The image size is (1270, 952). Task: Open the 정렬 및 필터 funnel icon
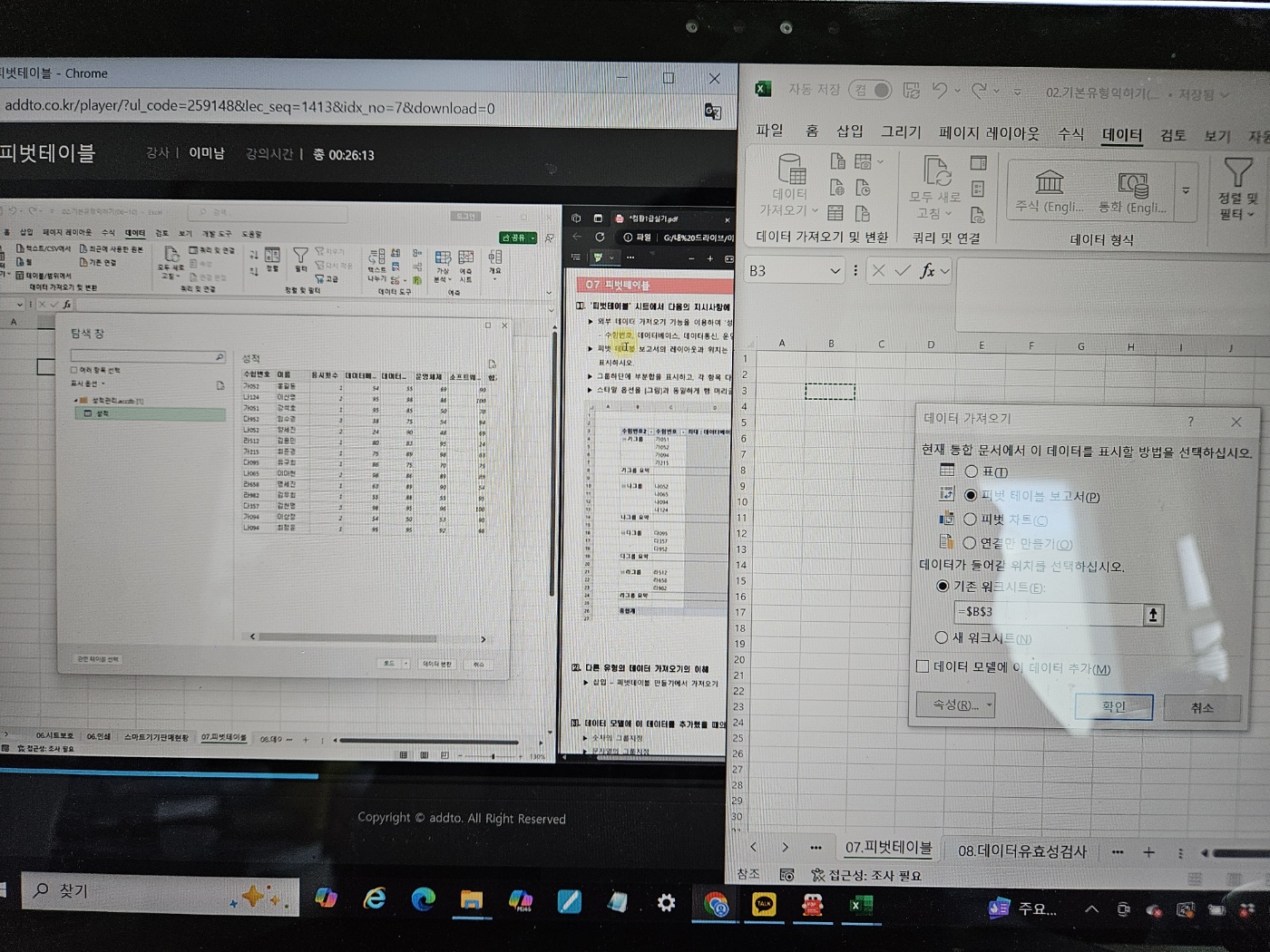(1237, 172)
